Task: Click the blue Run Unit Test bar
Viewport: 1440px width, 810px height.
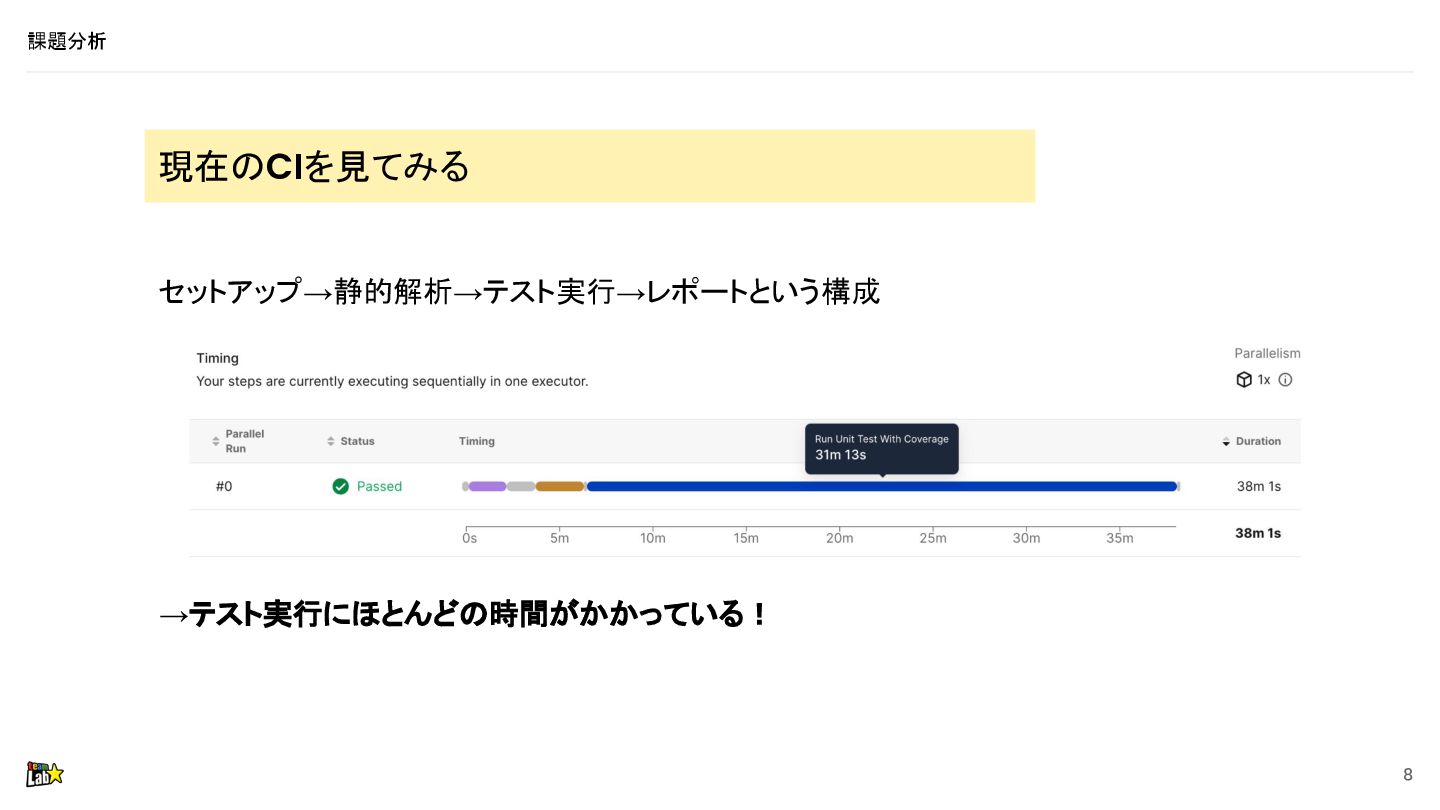Action: point(882,486)
